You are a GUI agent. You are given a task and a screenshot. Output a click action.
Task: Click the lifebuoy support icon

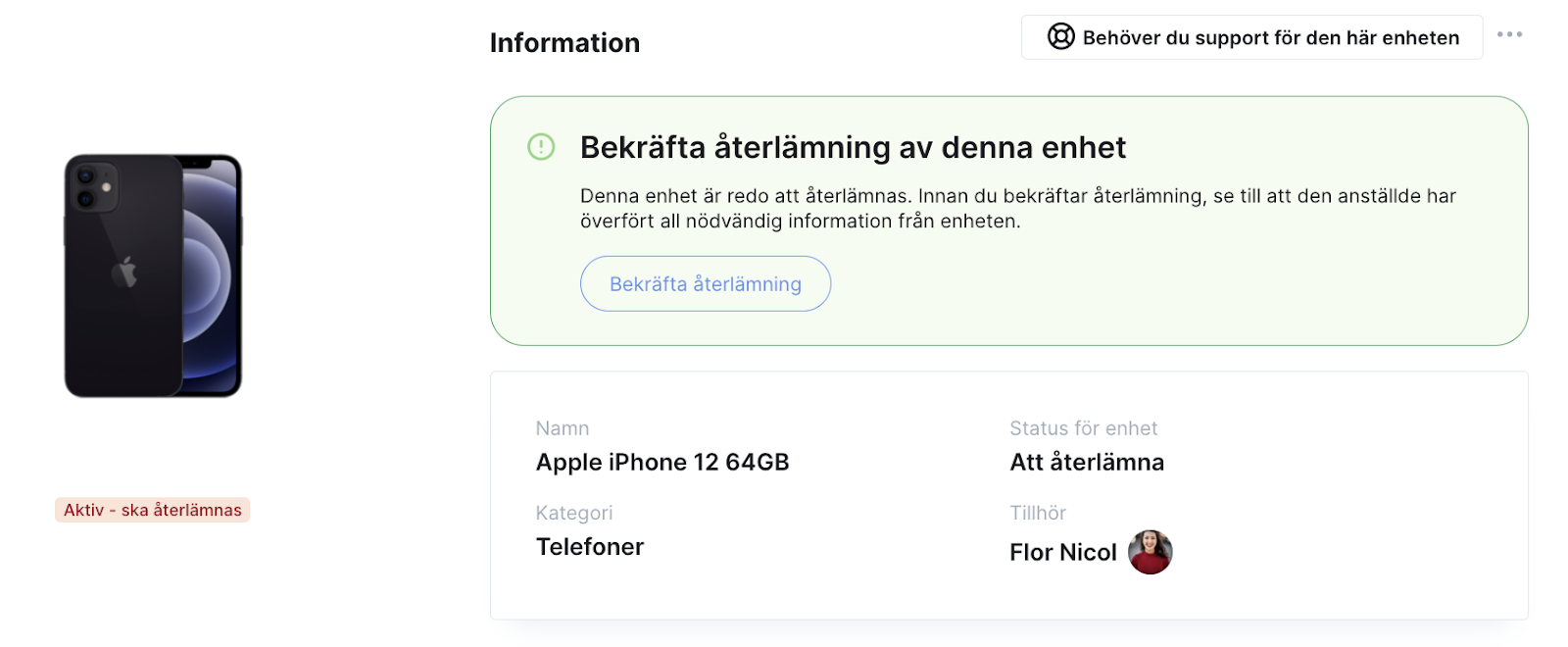[x=1060, y=37]
